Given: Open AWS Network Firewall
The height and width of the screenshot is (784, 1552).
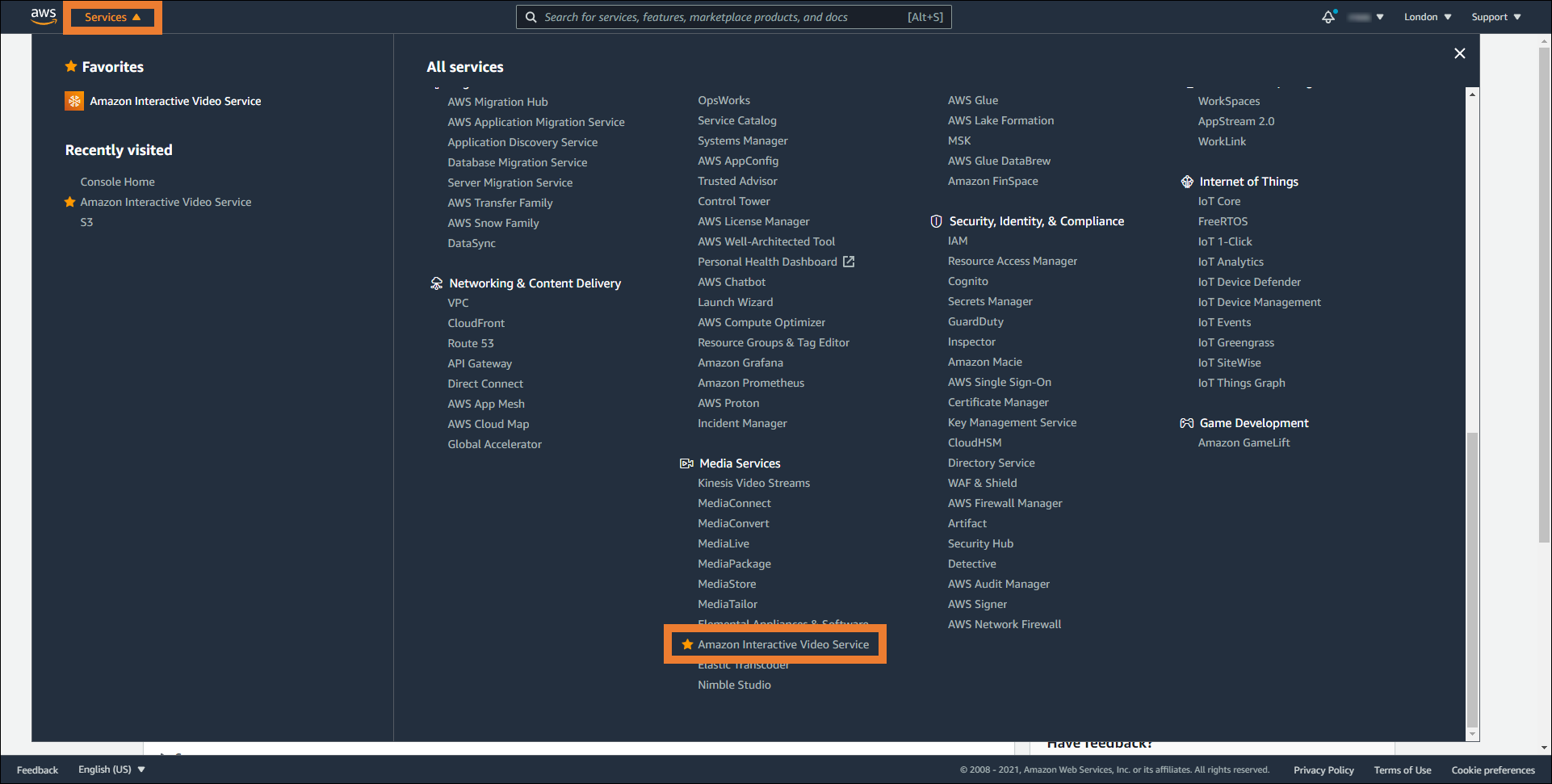Looking at the screenshot, I should coord(1005,624).
